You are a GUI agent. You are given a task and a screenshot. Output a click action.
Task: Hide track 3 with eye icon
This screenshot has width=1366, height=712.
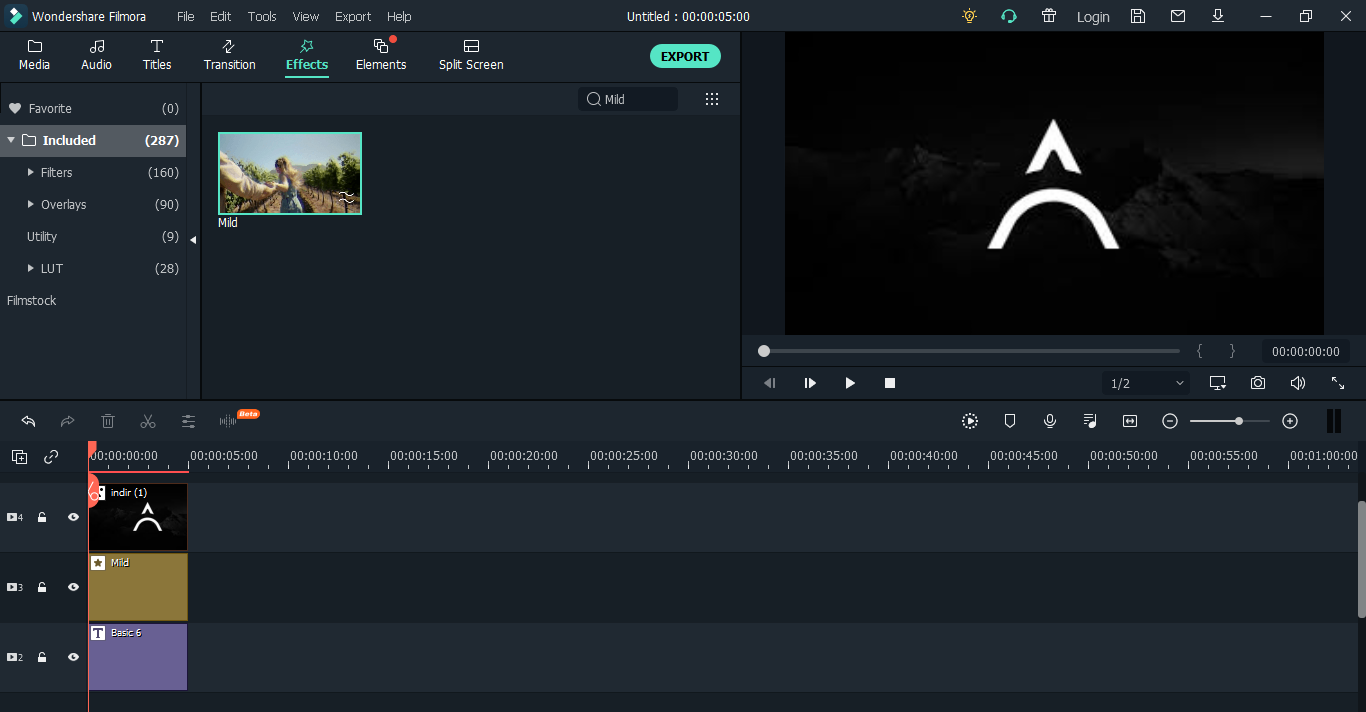pyautogui.click(x=73, y=587)
